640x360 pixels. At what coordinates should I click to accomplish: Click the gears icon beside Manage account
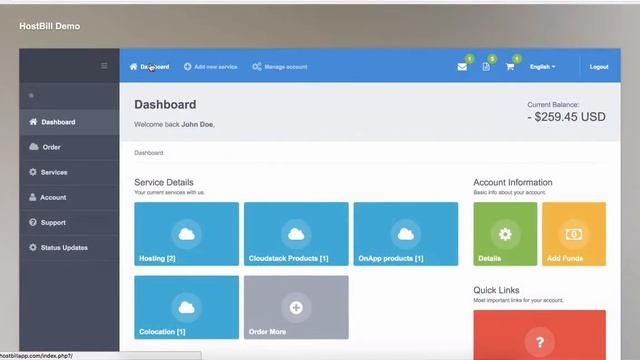pyautogui.click(x=257, y=67)
